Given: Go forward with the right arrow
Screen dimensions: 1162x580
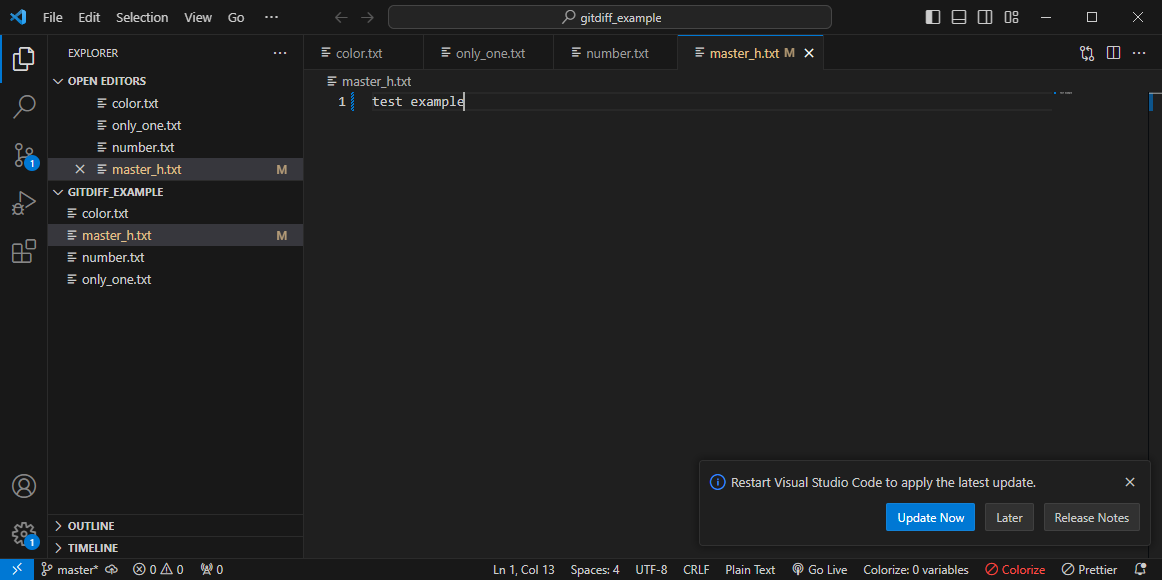Looking at the screenshot, I should point(367,17).
